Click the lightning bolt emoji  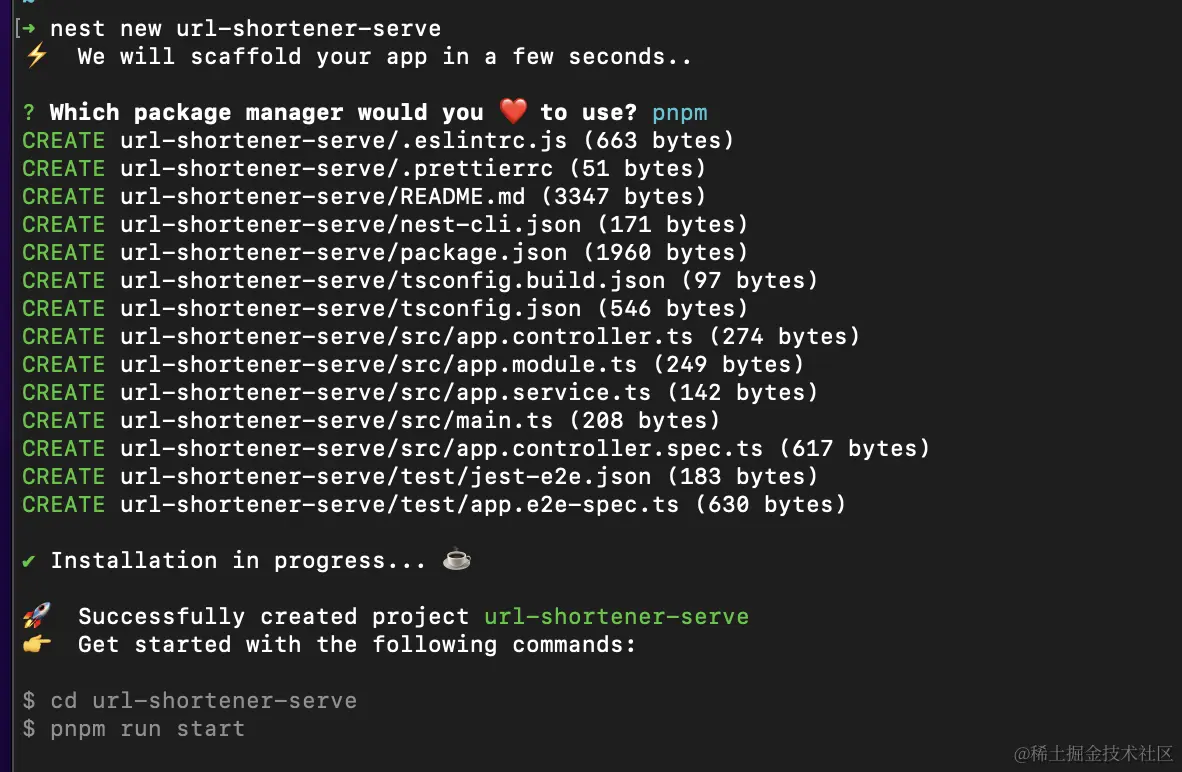(x=36, y=57)
